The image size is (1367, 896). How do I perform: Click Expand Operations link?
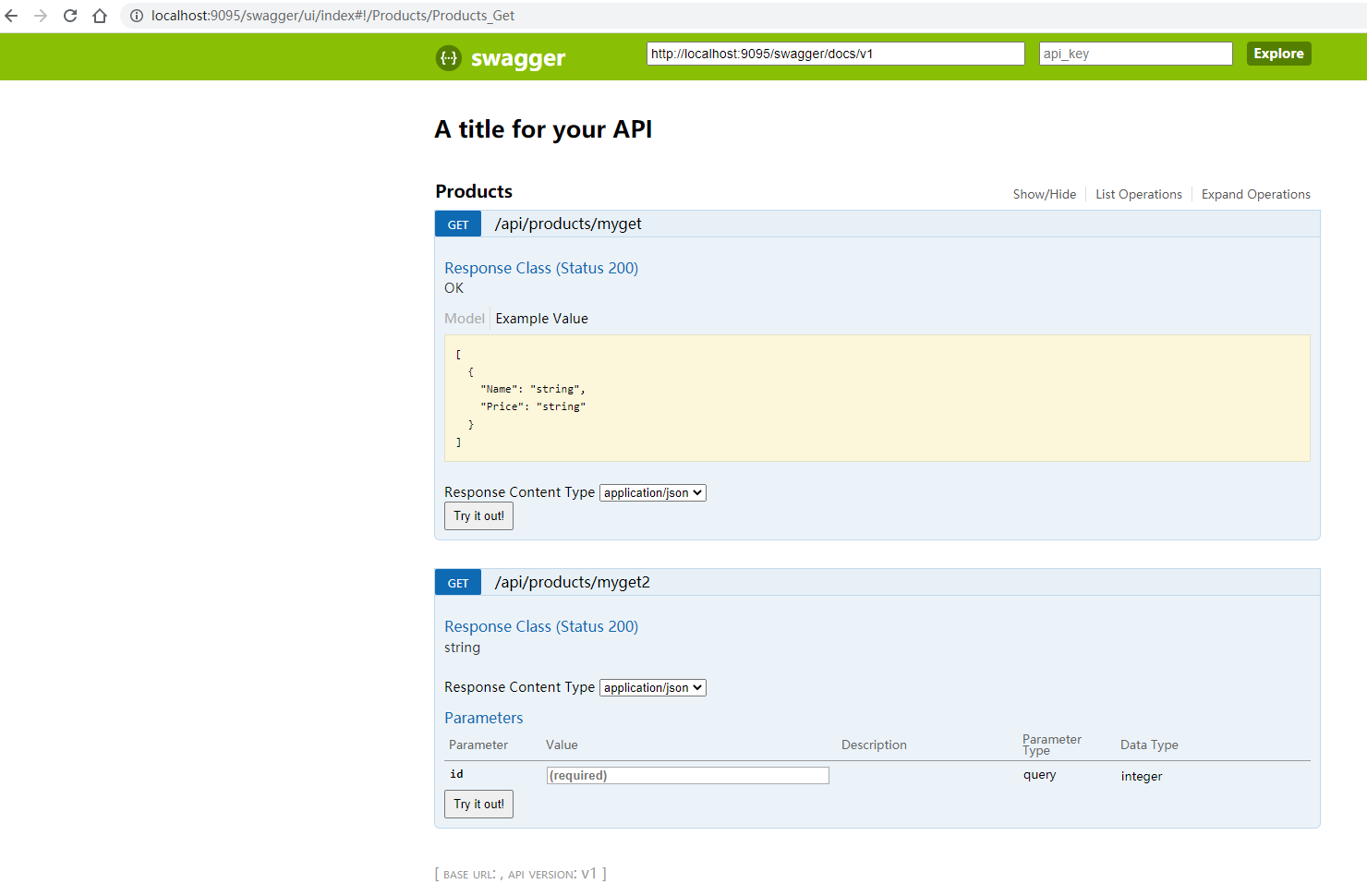[1256, 194]
